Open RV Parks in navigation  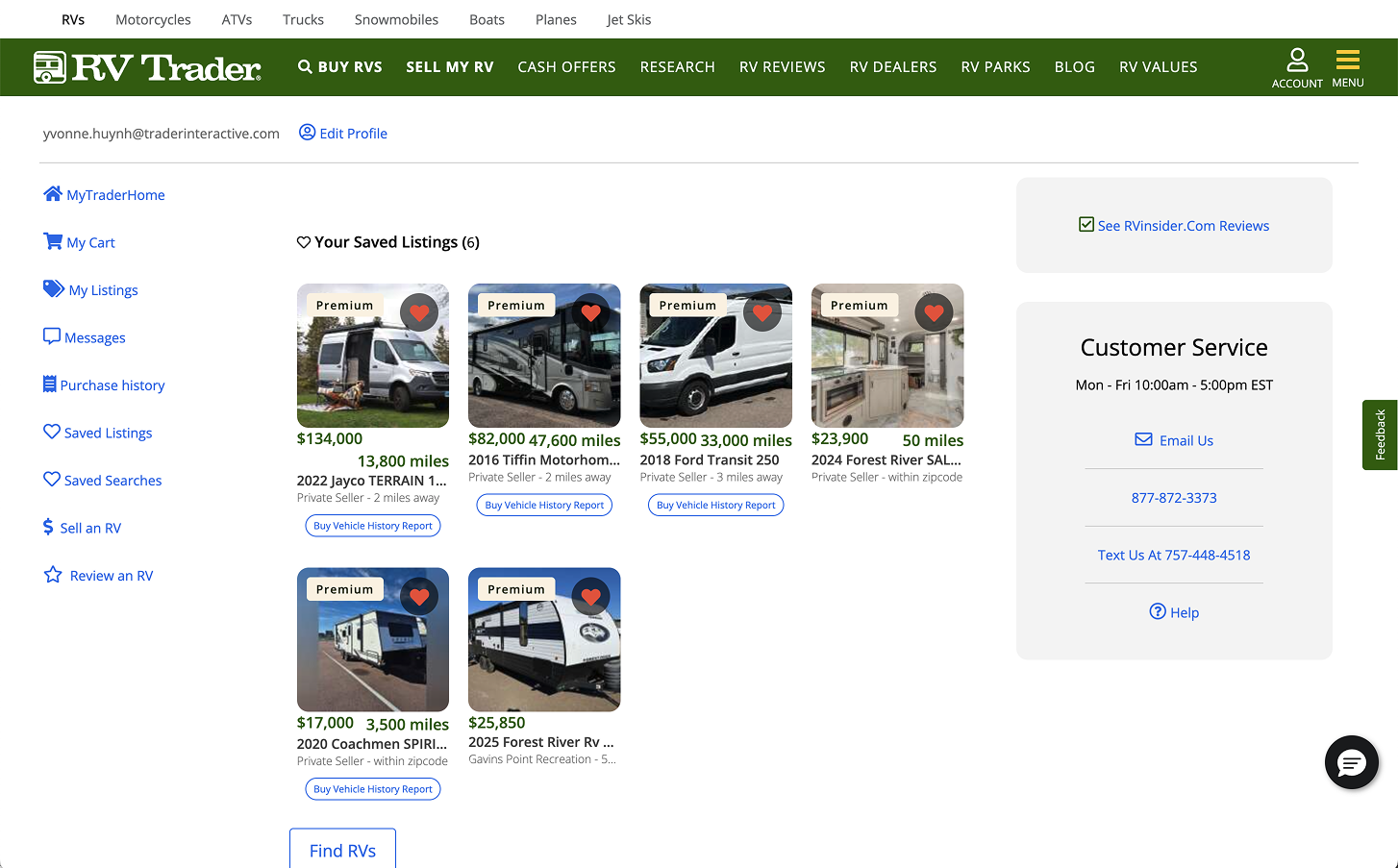point(995,67)
